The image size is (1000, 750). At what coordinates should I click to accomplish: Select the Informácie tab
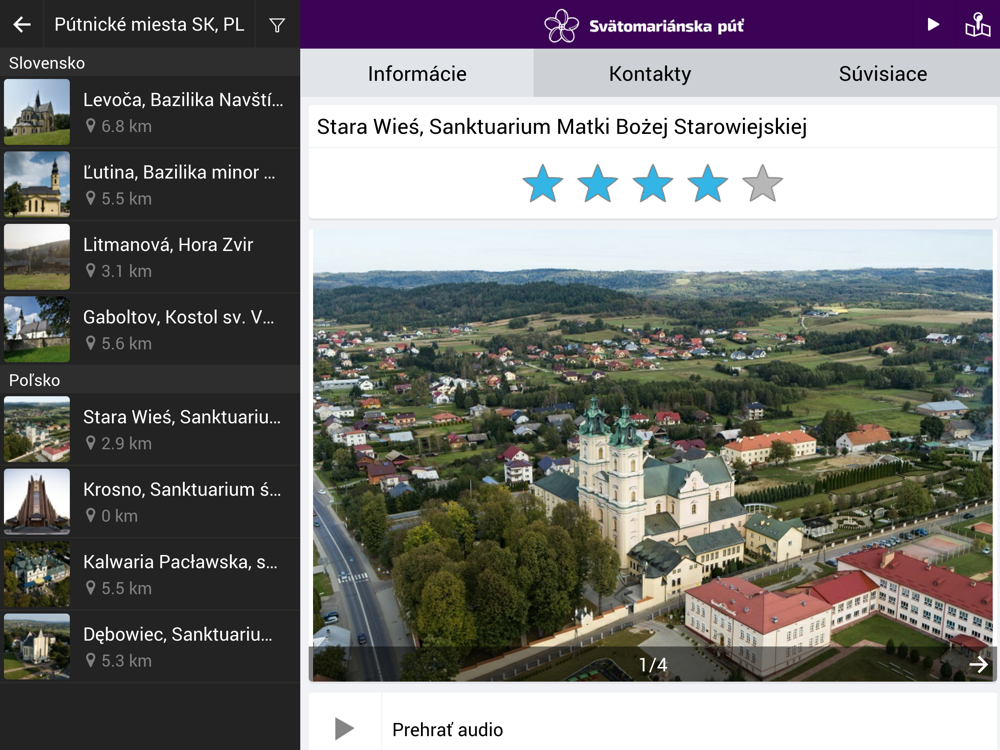point(417,73)
